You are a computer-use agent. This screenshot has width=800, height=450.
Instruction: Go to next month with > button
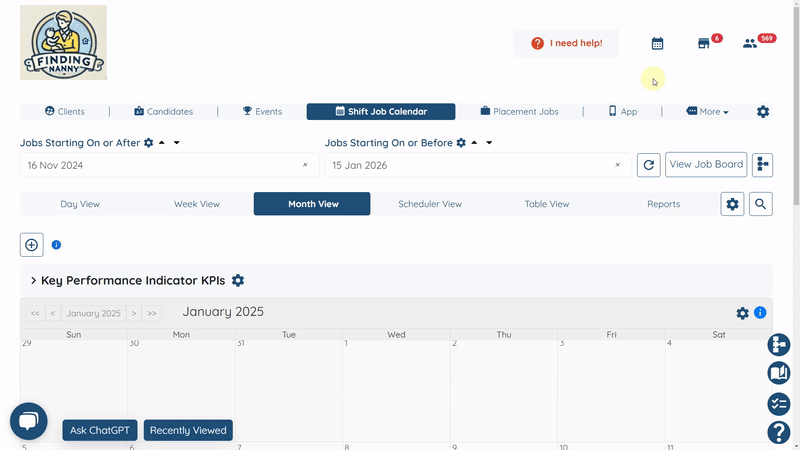(134, 313)
